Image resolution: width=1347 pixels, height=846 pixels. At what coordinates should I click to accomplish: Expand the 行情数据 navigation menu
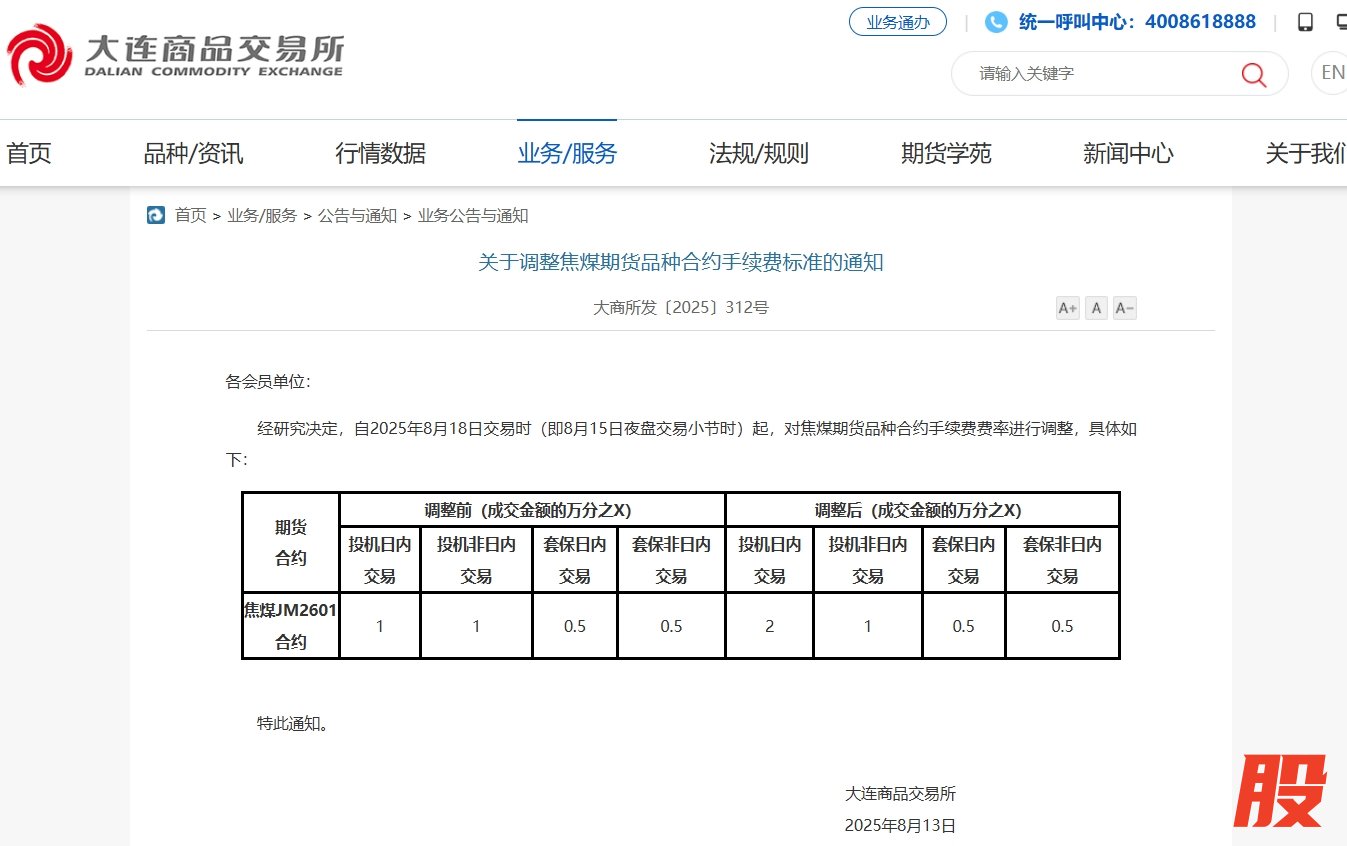tap(380, 153)
